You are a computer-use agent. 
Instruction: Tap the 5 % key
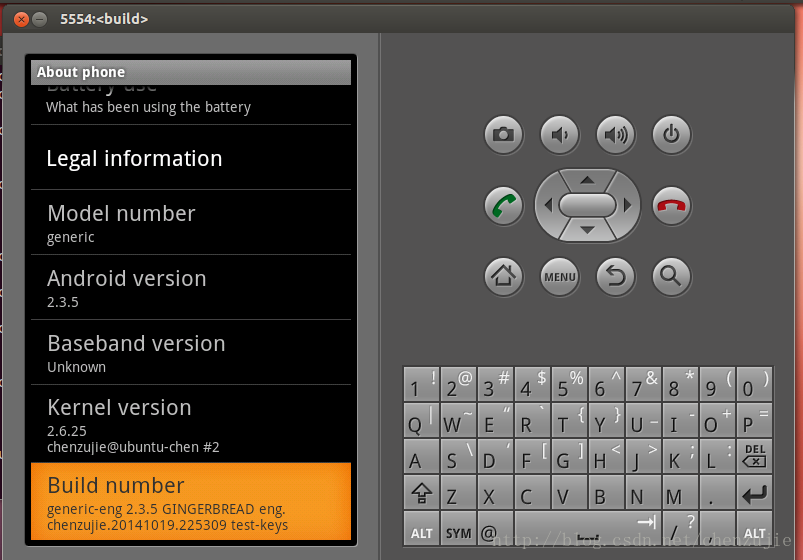(x=569, y=384)
